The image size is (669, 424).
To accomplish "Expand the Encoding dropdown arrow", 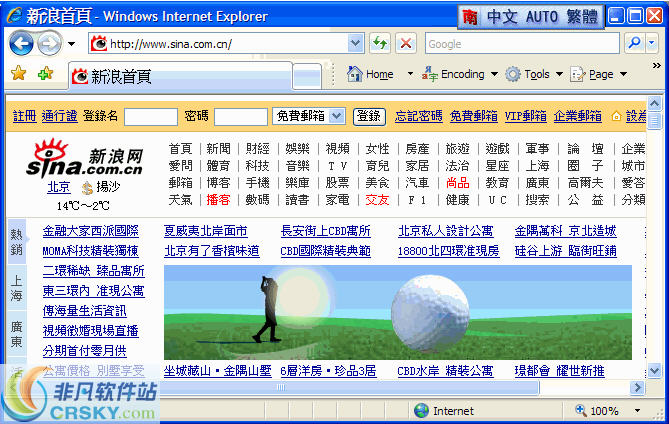I will pyautogui.click(x=494, y=74).
